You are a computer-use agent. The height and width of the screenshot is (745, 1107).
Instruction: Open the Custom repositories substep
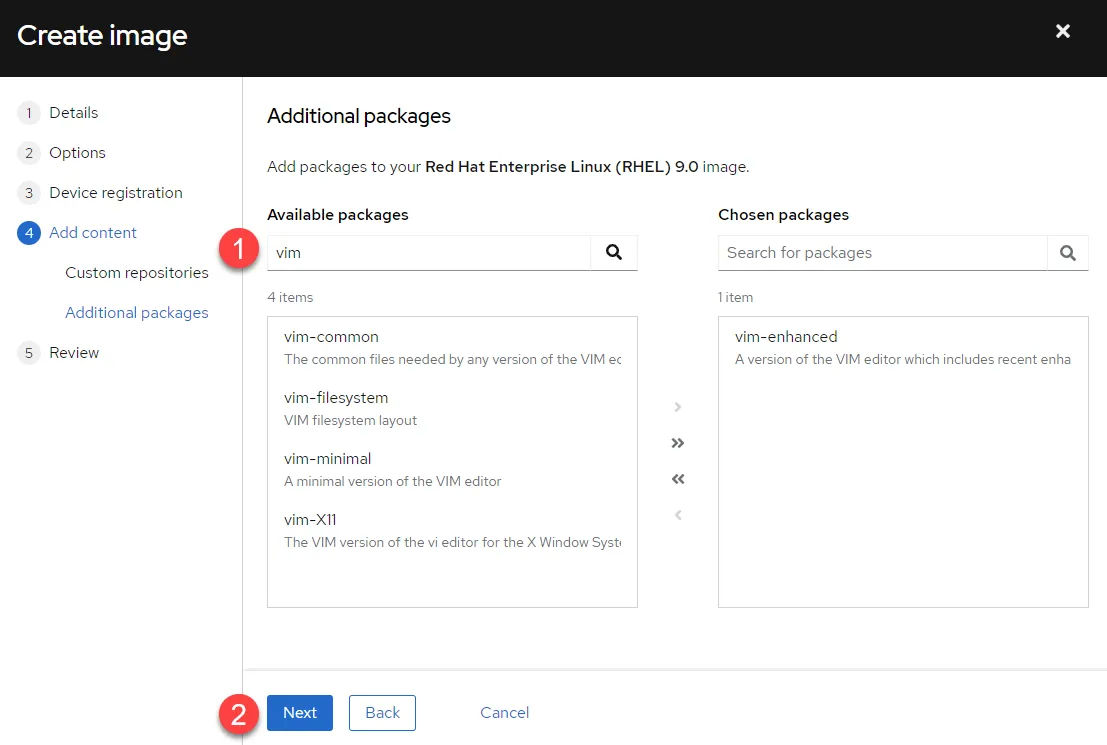click(x=136, y=273)
